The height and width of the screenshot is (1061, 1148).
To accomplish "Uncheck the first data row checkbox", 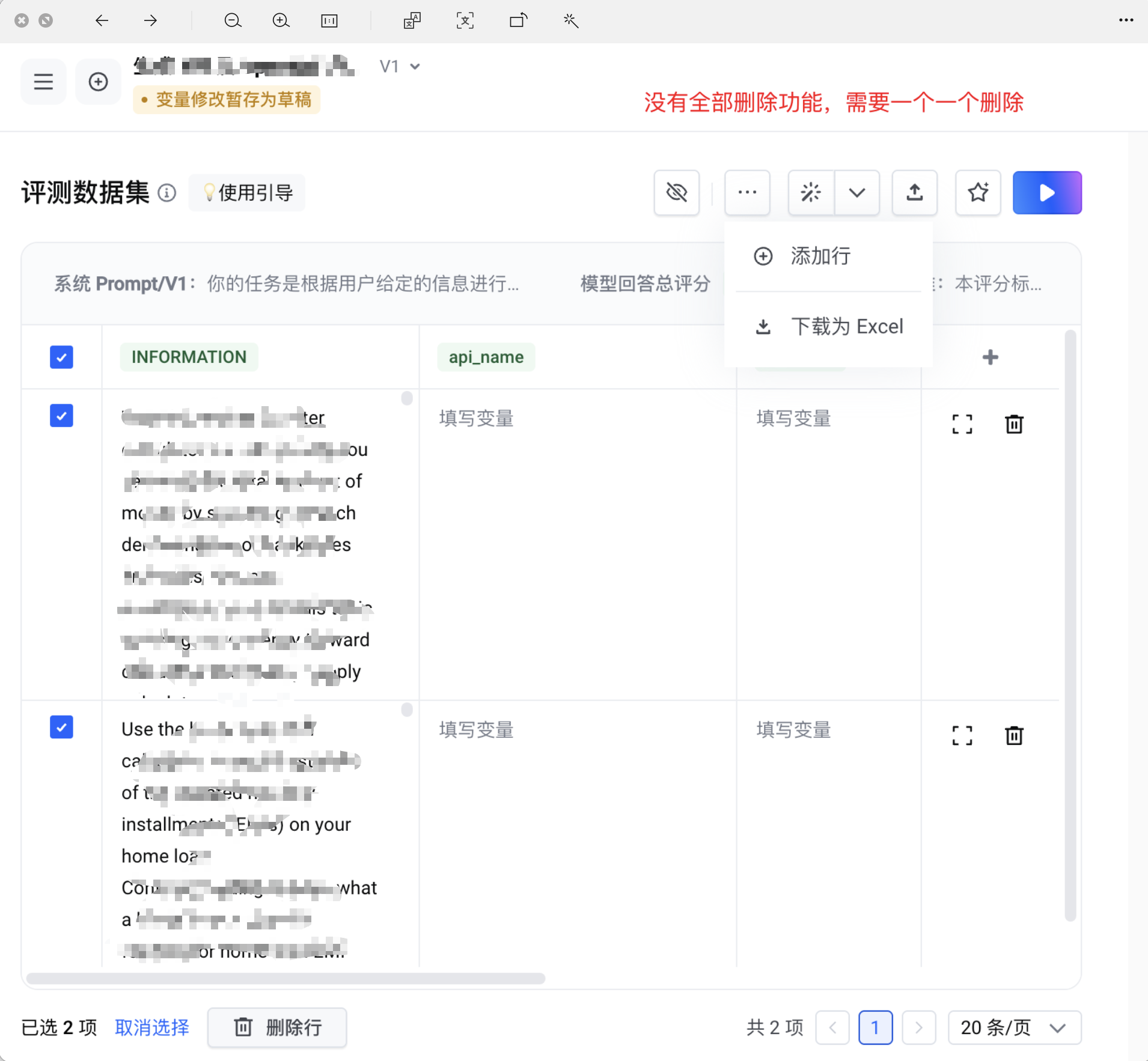I will click(61, 416).
